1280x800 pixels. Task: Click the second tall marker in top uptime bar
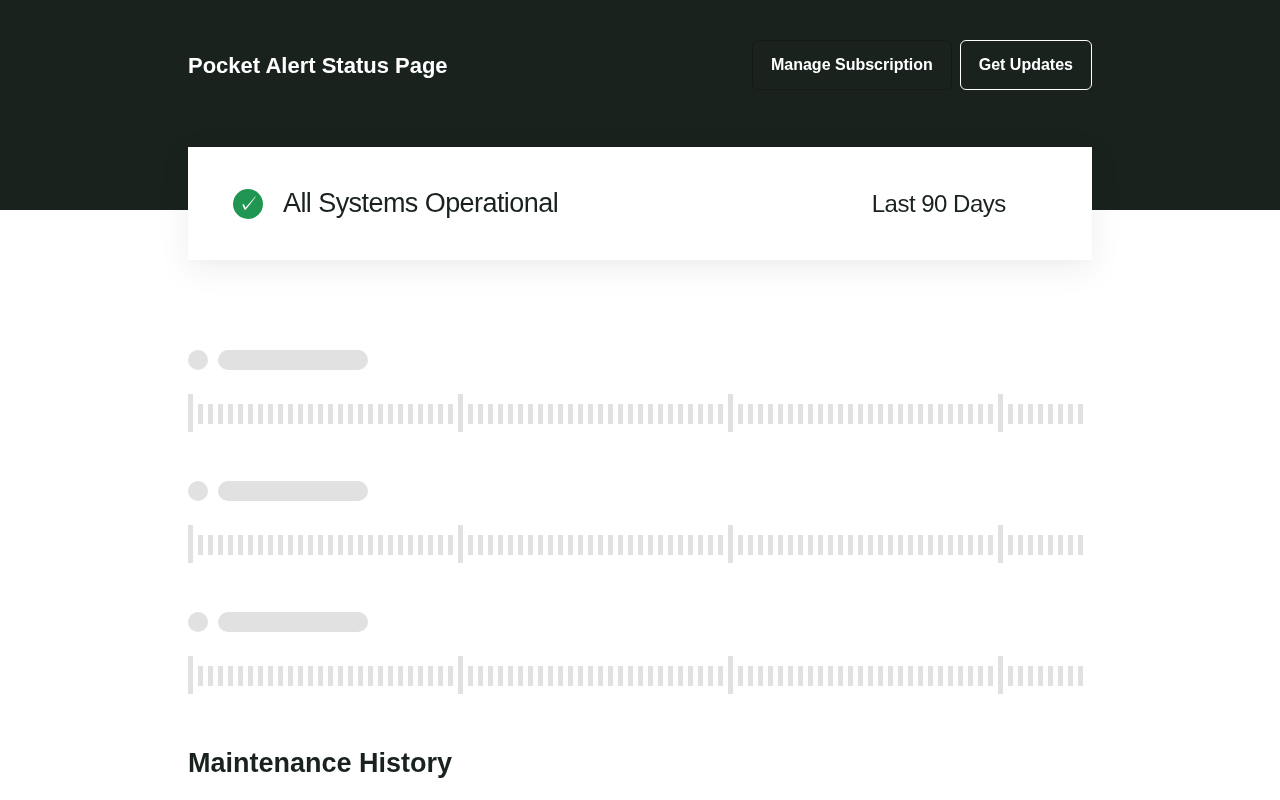tap(460, 413)
